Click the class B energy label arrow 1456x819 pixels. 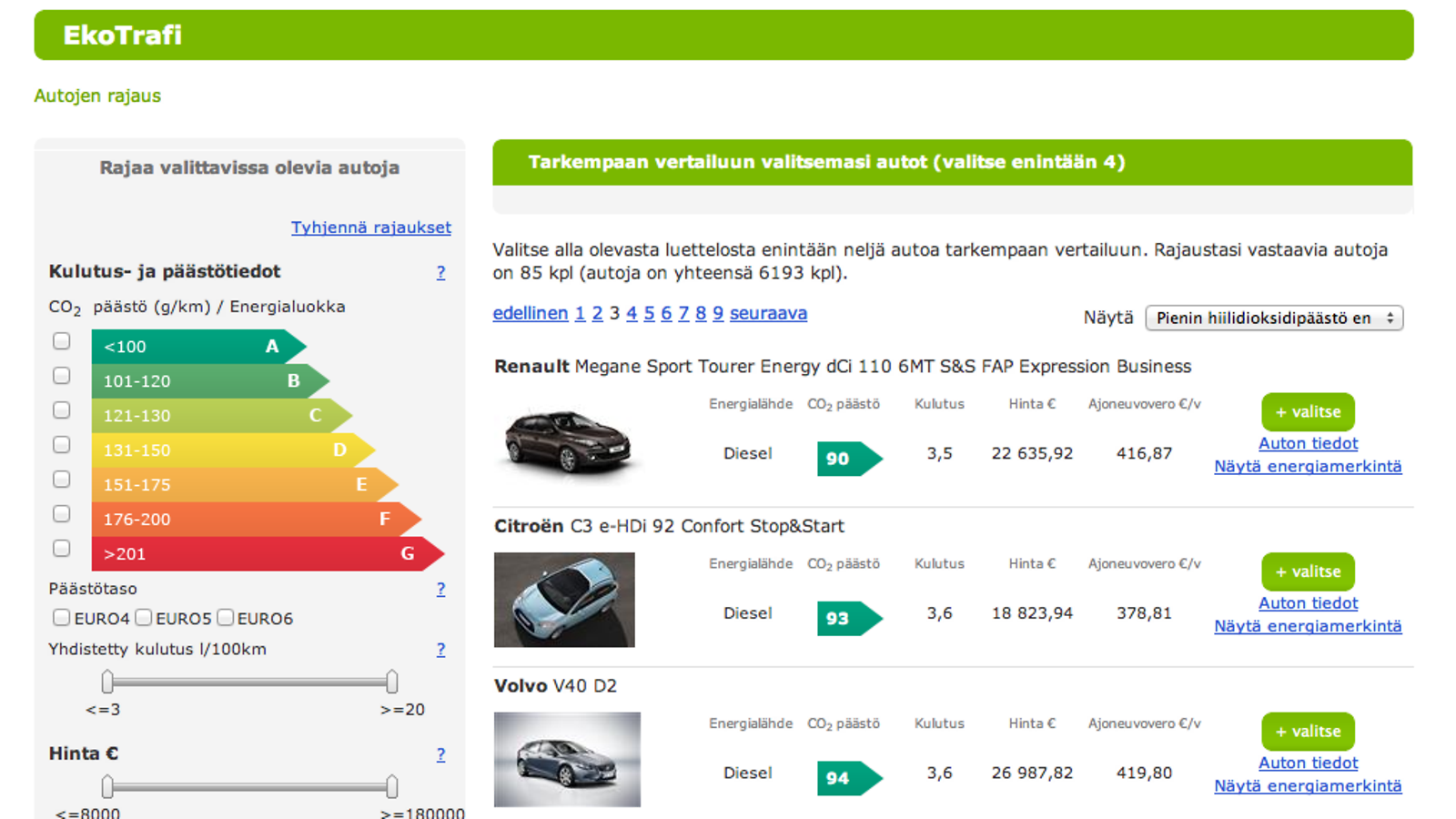pos(210,381)
